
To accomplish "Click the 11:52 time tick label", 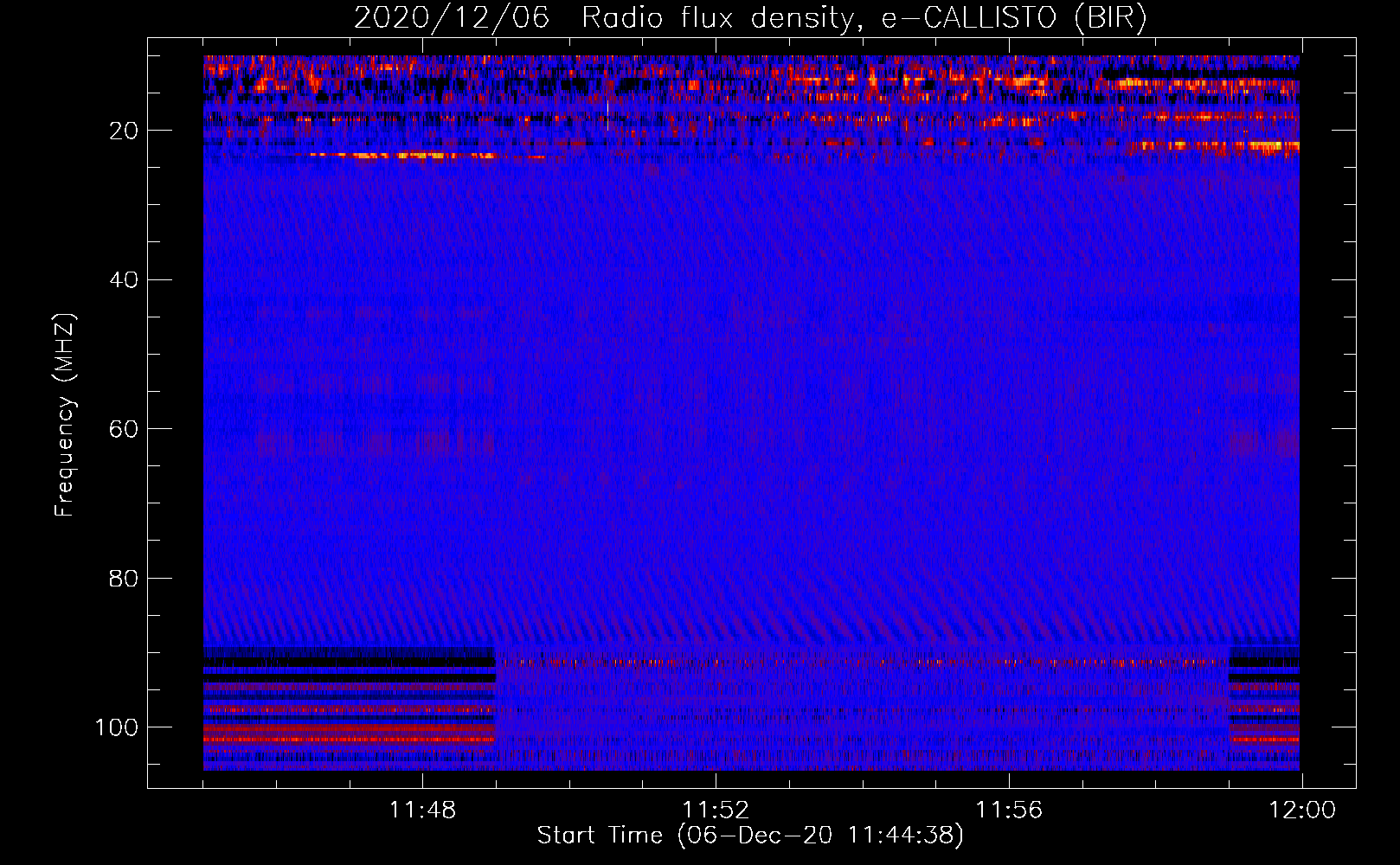I will click(716, 811).
